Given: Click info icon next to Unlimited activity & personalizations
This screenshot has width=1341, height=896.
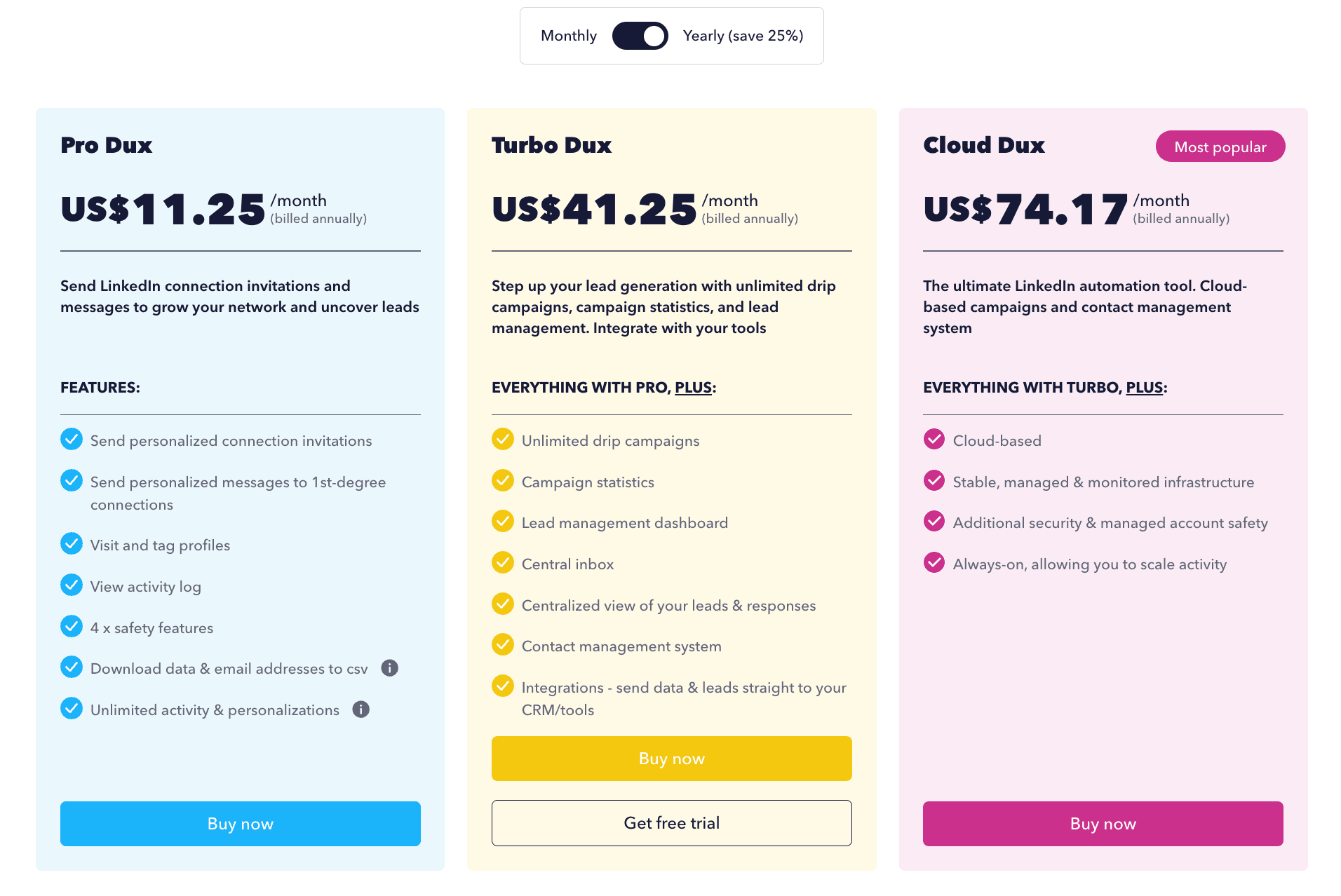Looking at the screenshot, I should click(x=360, y=710).
